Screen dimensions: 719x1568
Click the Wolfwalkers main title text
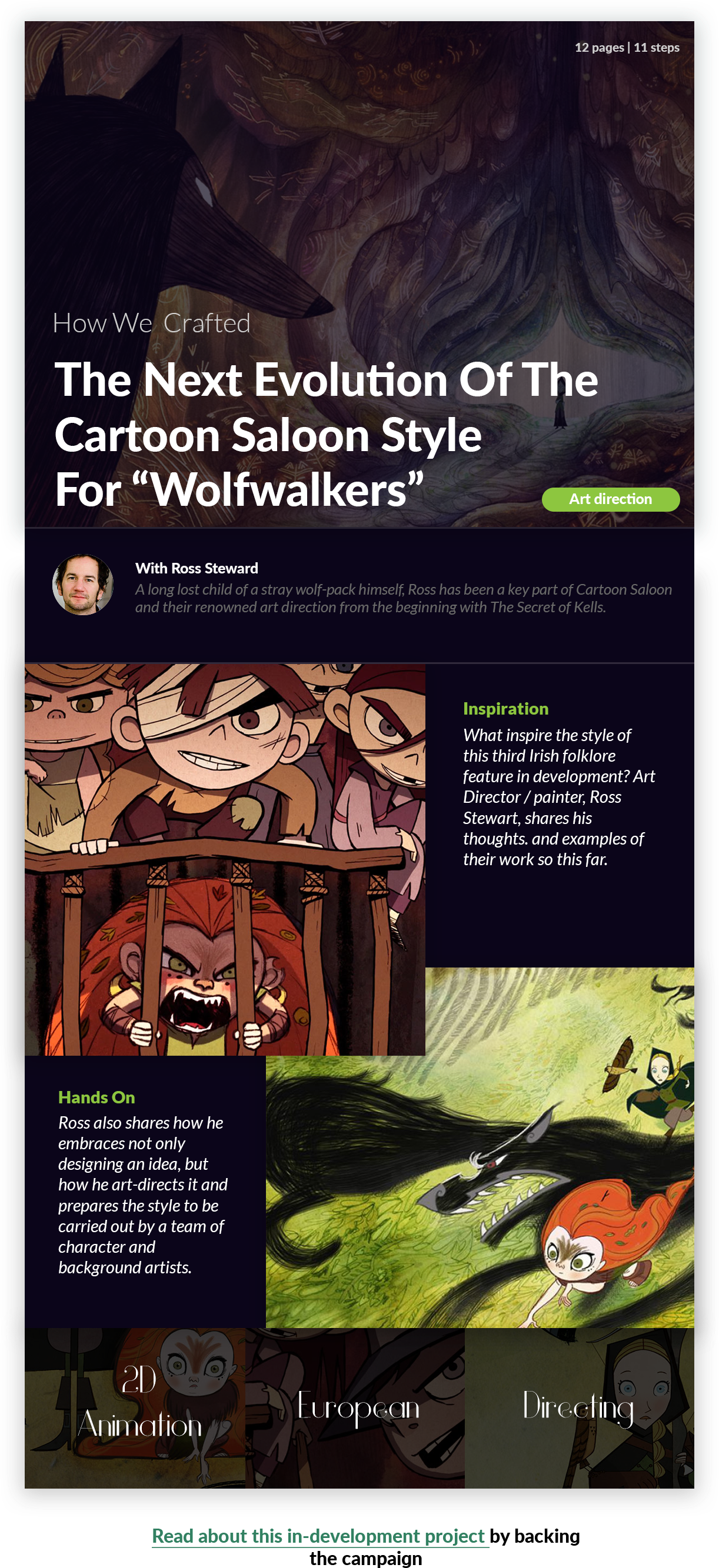(x=326, y=433)
